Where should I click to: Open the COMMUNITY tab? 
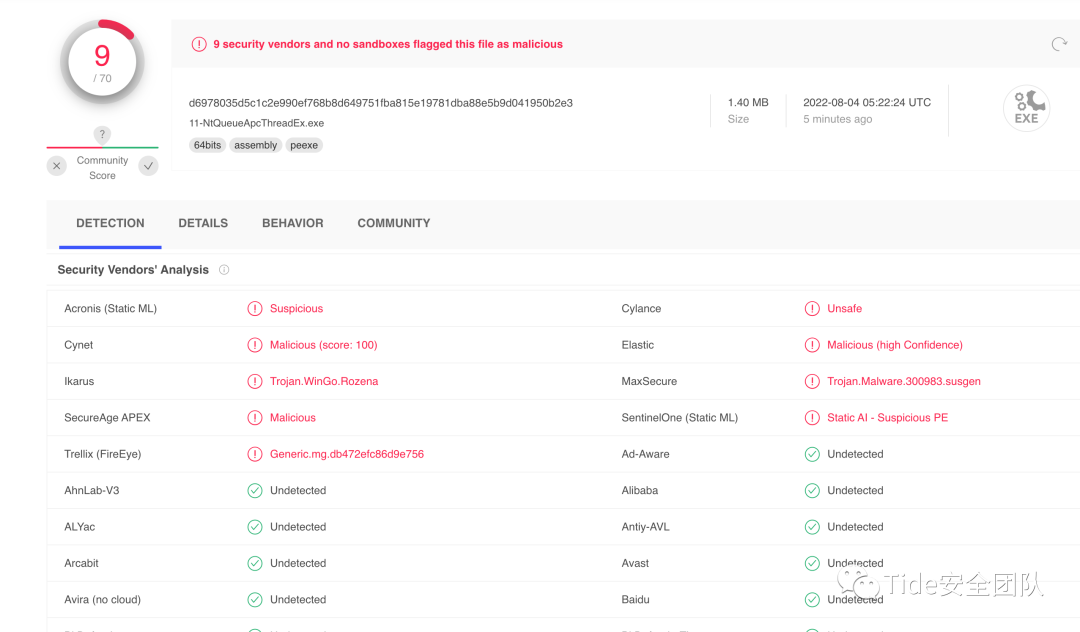point(394,223)
